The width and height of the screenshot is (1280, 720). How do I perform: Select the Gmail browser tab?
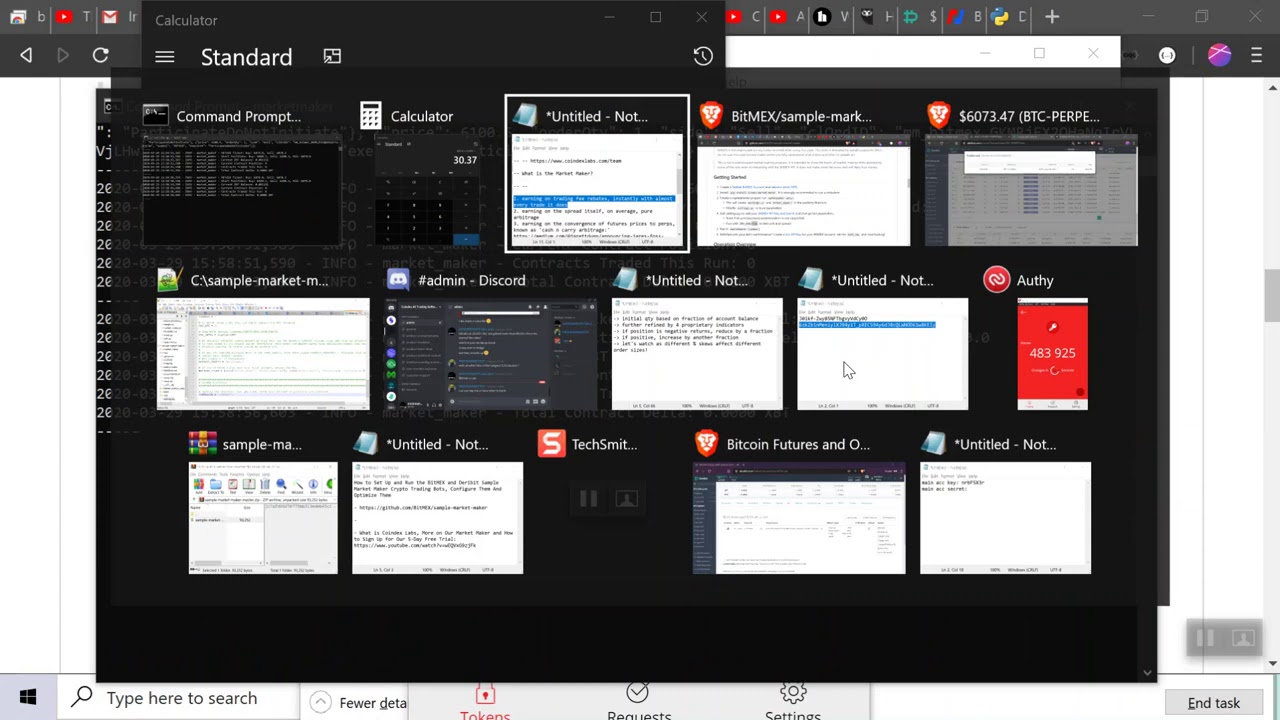coord(110,16)
